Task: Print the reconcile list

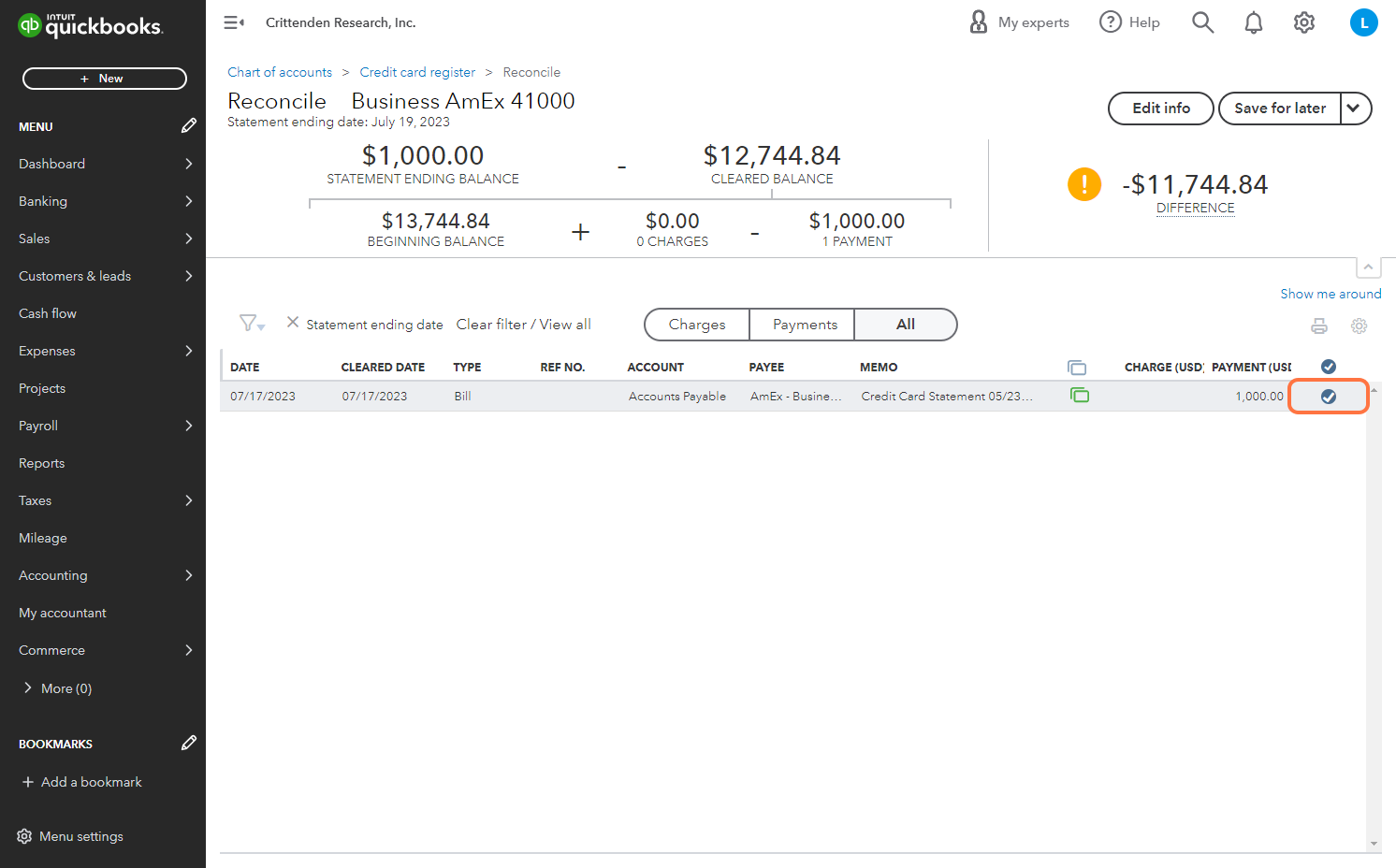Action: pos(1319,326)
